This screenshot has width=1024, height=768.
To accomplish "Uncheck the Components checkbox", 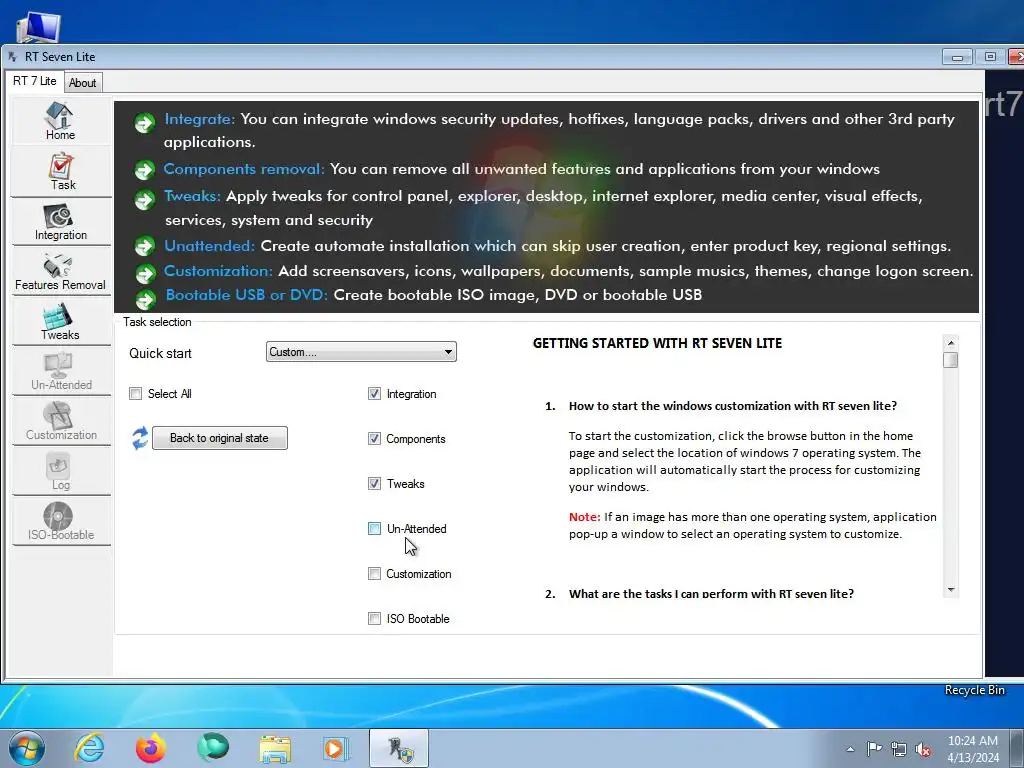I will pyautogui.click(x=374, y=439).
